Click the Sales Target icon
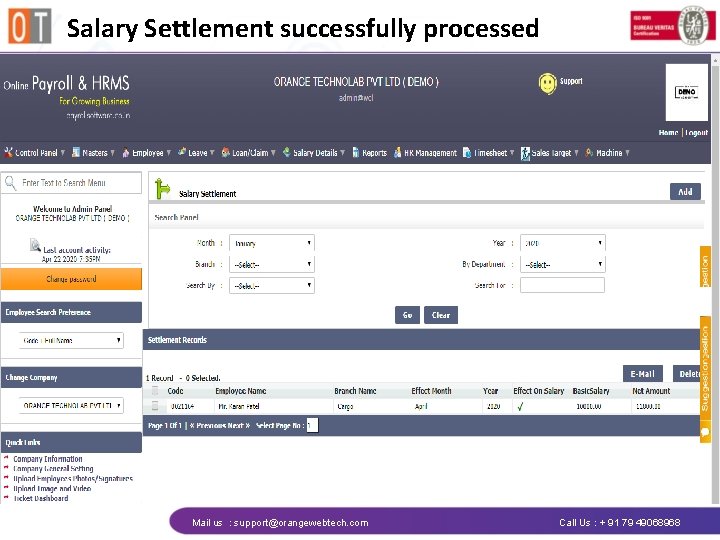This screenshot has width=720, height=540. coord(525,153)
